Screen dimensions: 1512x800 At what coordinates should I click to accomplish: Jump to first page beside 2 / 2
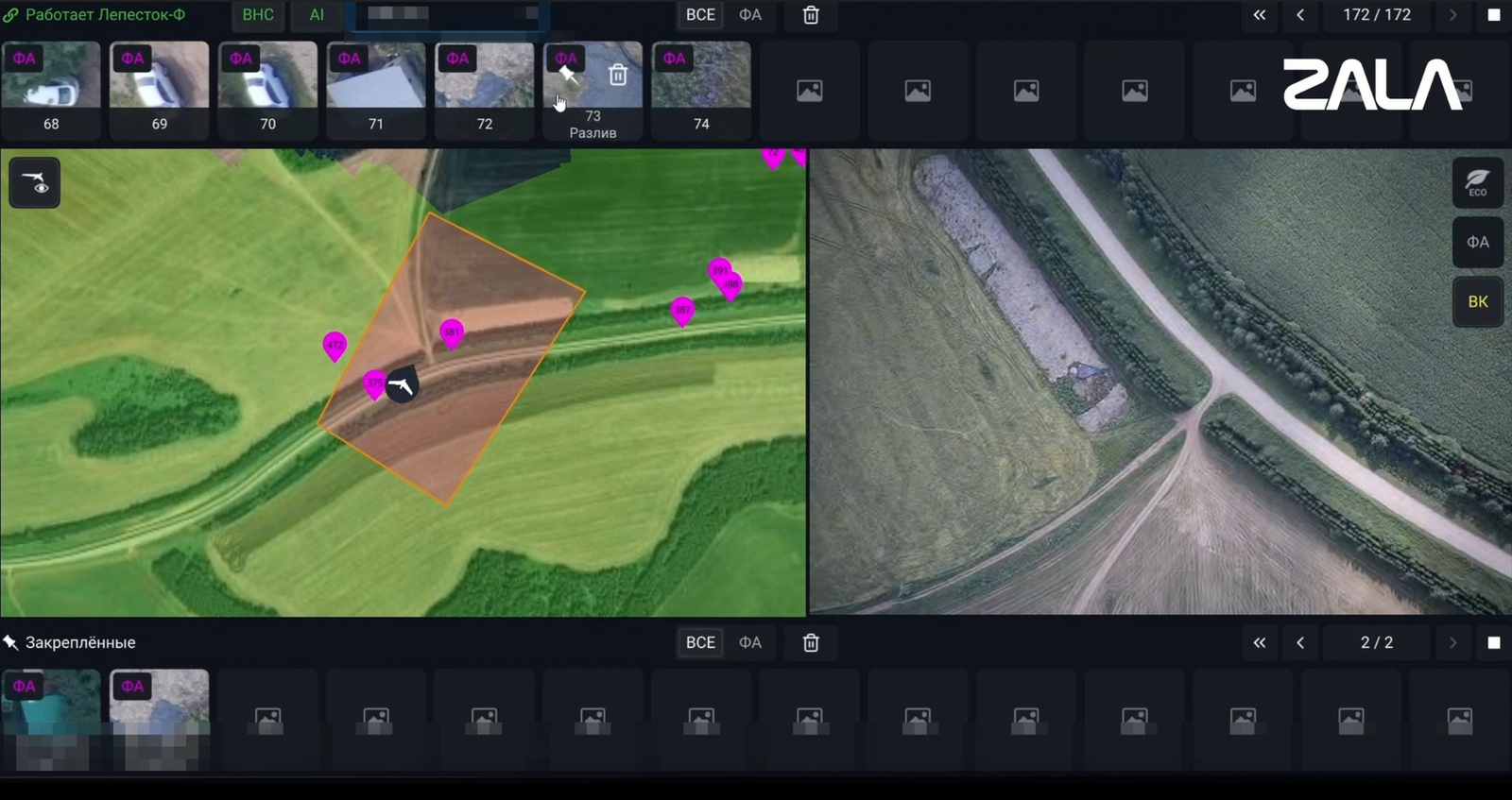pyautogui.click(x=1260, y=642)
